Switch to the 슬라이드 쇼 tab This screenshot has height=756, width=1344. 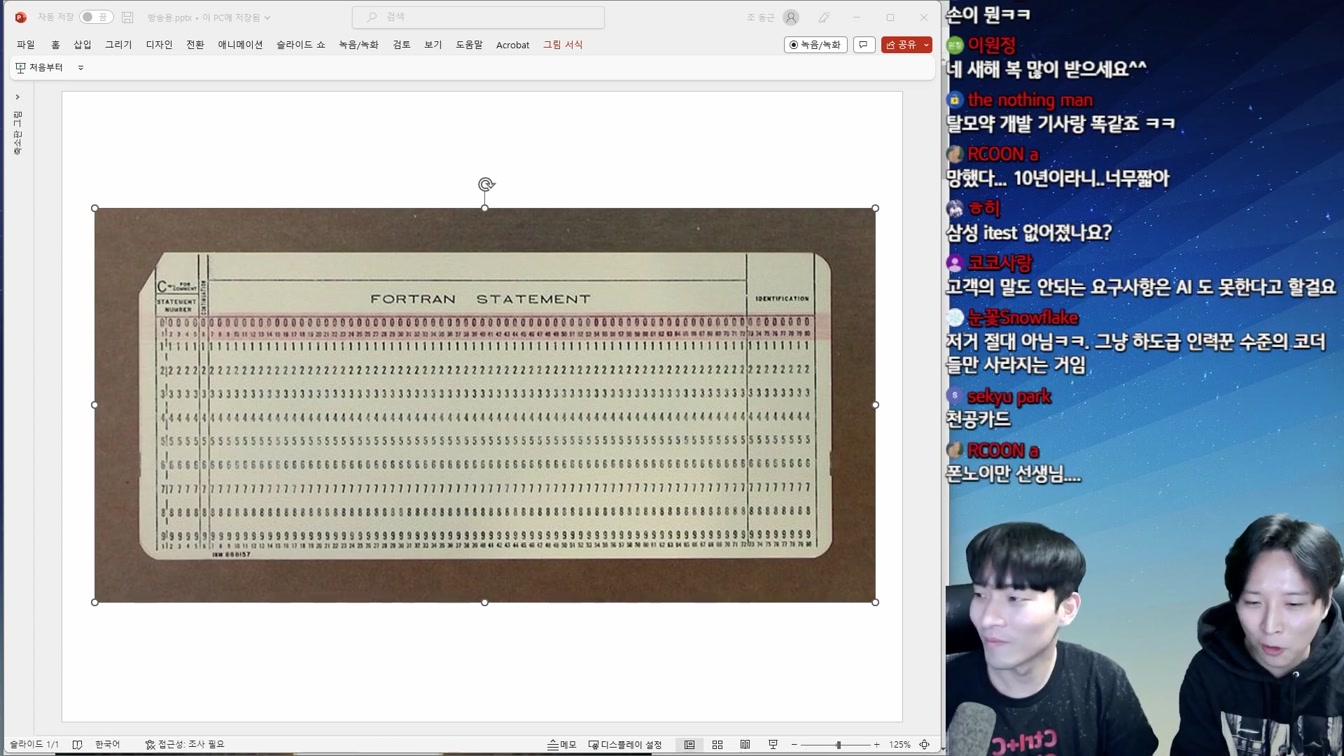[x=301, y=45]
